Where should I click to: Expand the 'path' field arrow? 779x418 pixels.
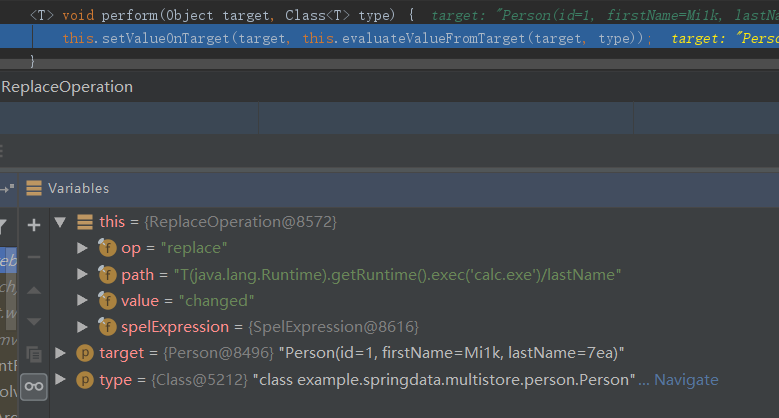click(83, 274)
